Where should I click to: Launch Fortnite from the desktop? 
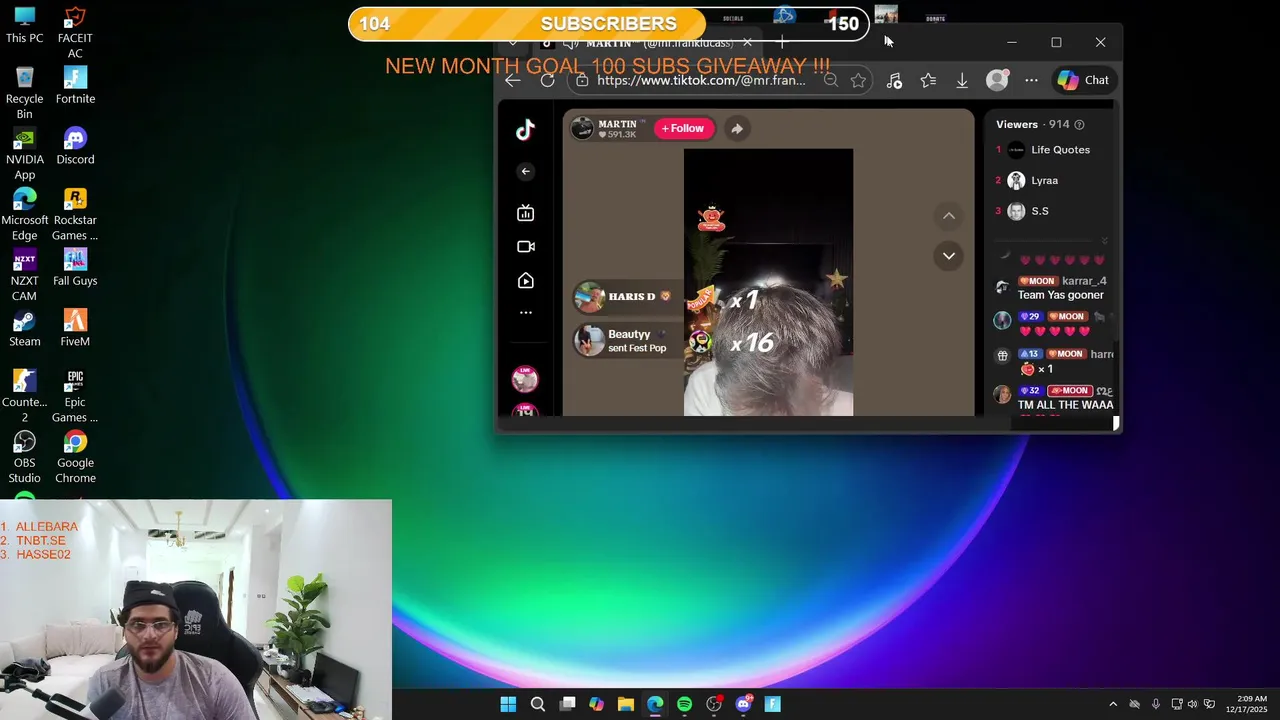pos(75,86)
